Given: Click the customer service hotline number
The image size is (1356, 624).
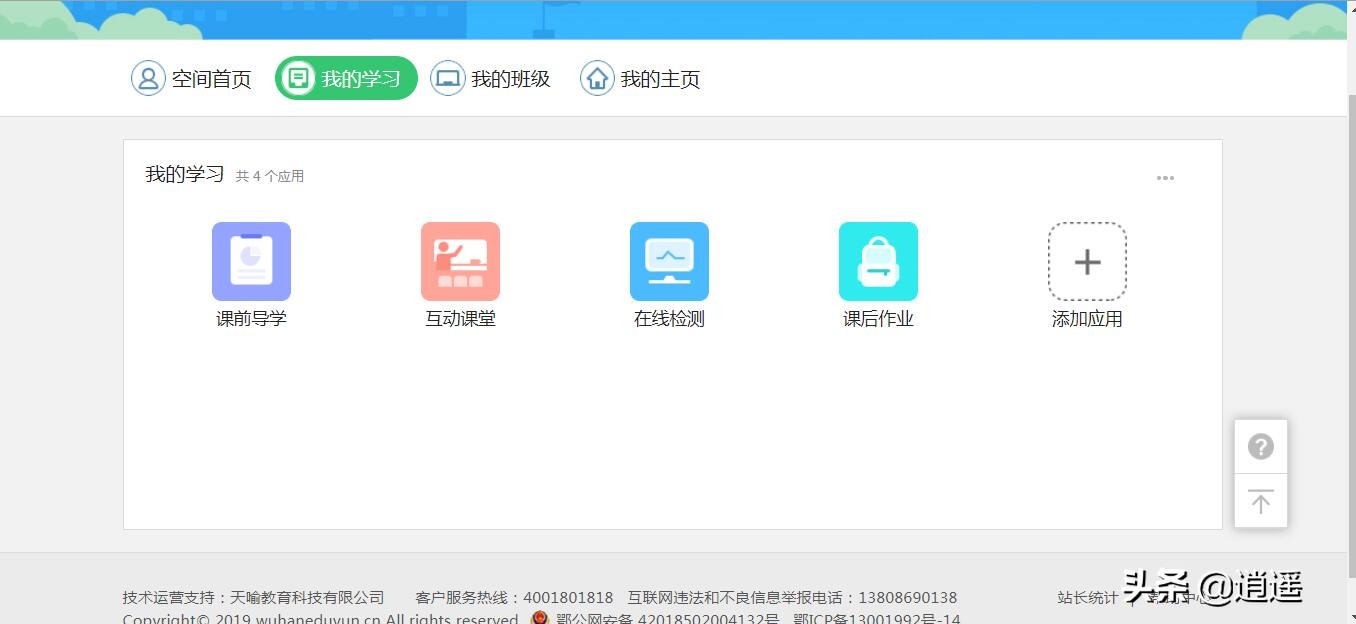Looking at the screenshot, I should click(569, 597).
